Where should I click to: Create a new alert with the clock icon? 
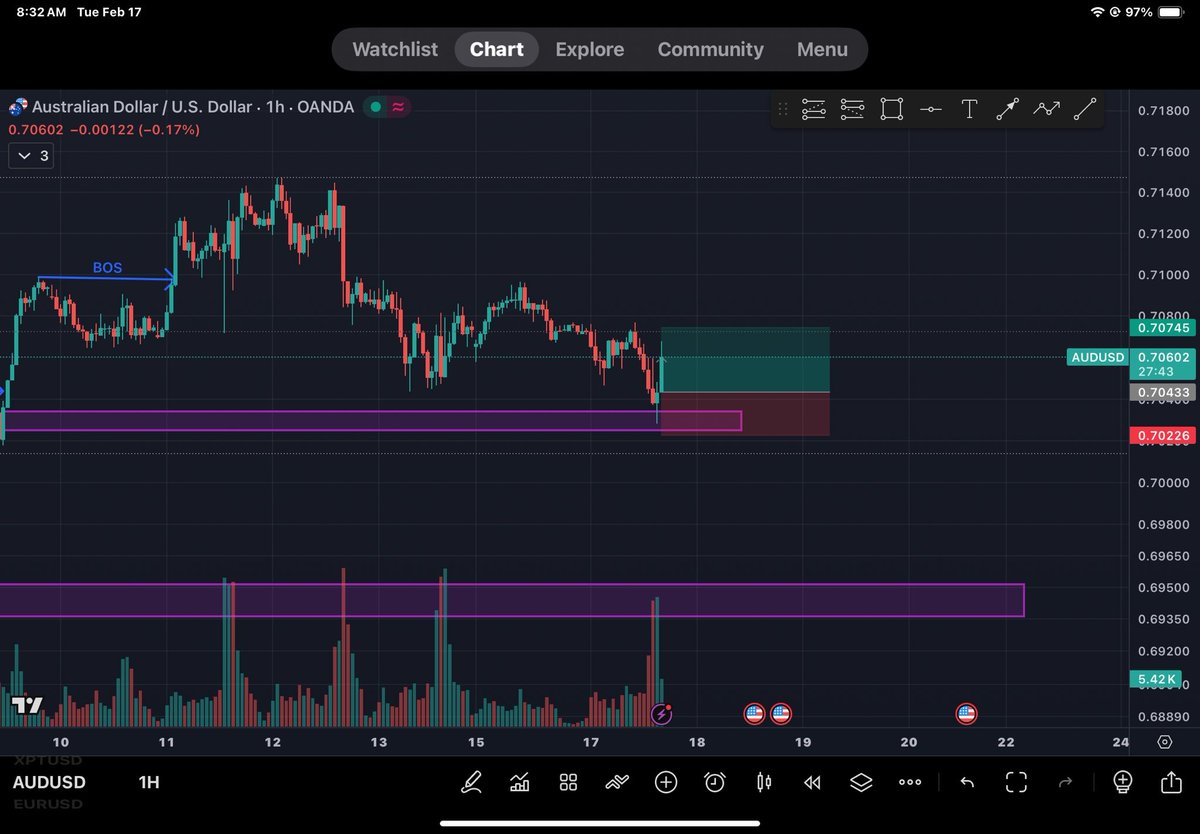714,782
